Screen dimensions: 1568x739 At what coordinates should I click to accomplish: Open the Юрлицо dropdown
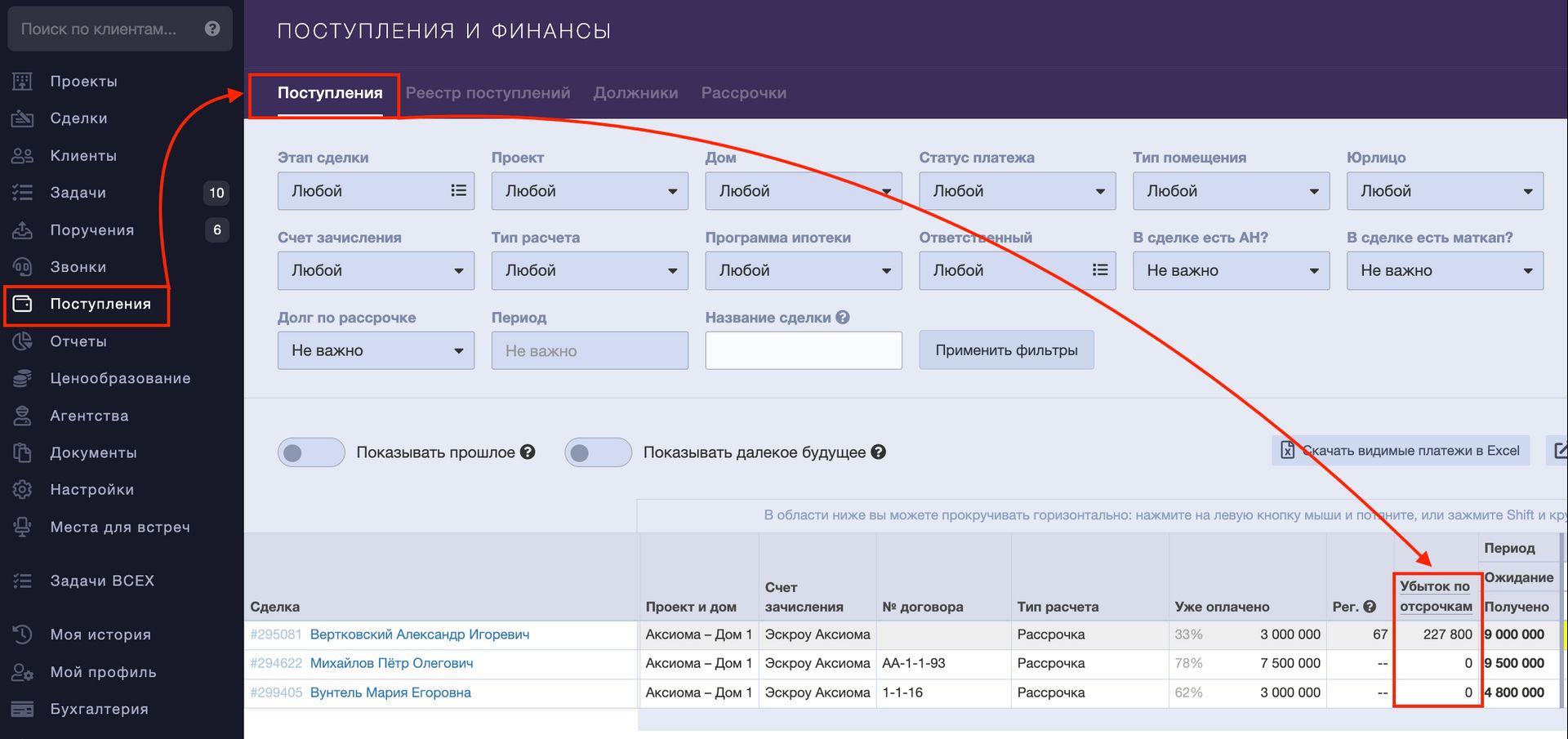pos(1445,191)
